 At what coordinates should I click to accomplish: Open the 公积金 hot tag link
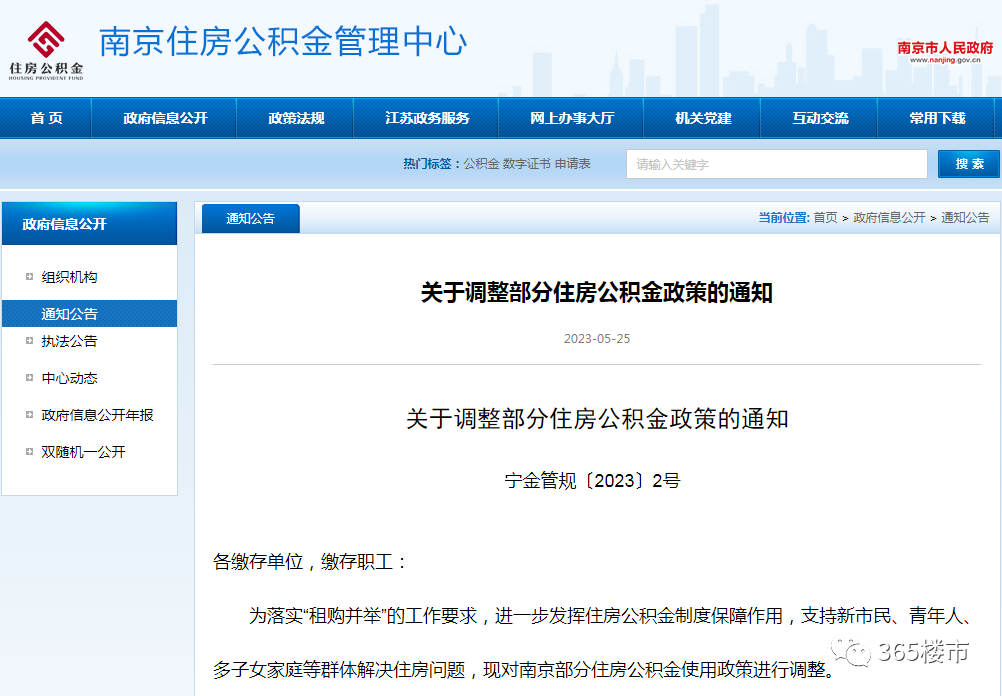click(480, 164)
